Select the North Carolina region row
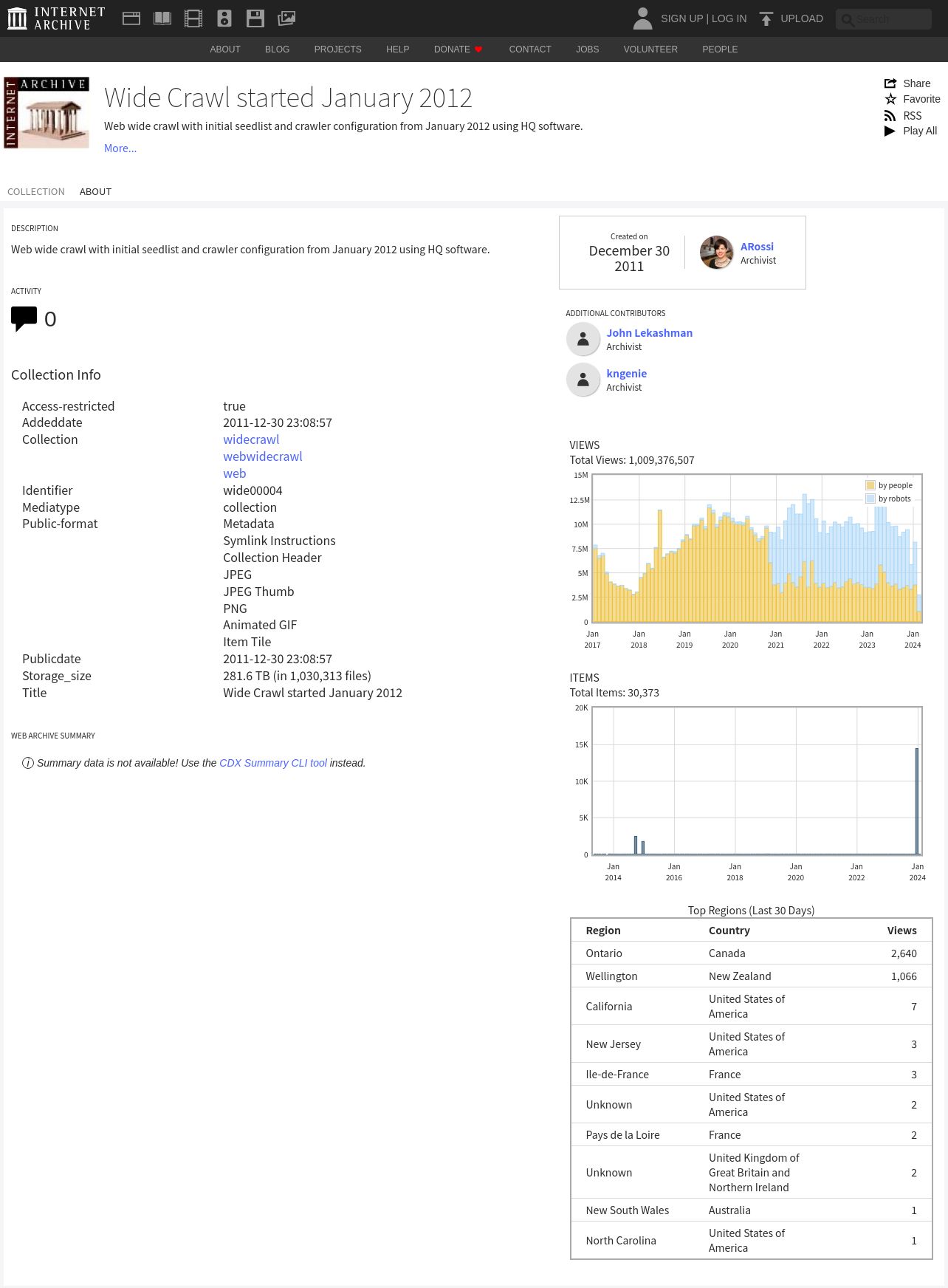The image size is (948, 1288). [x=752, y=1241]
